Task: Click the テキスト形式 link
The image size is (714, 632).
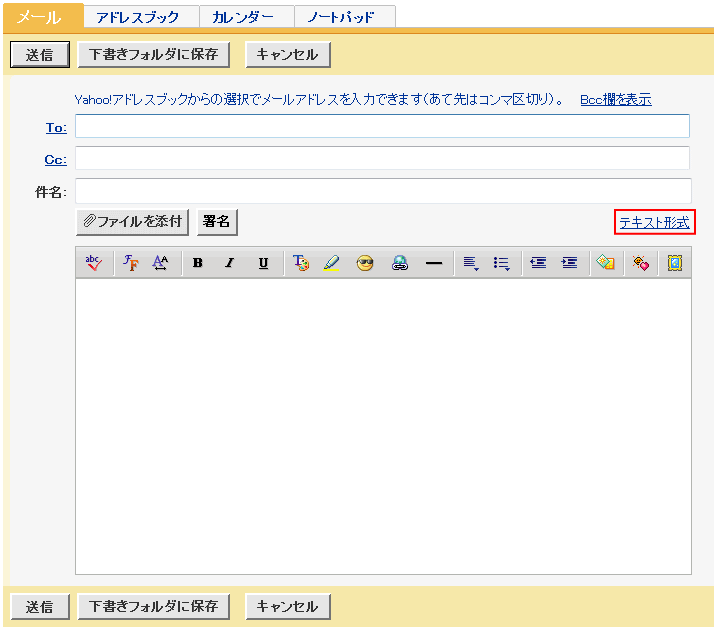Action: point(654,222)
